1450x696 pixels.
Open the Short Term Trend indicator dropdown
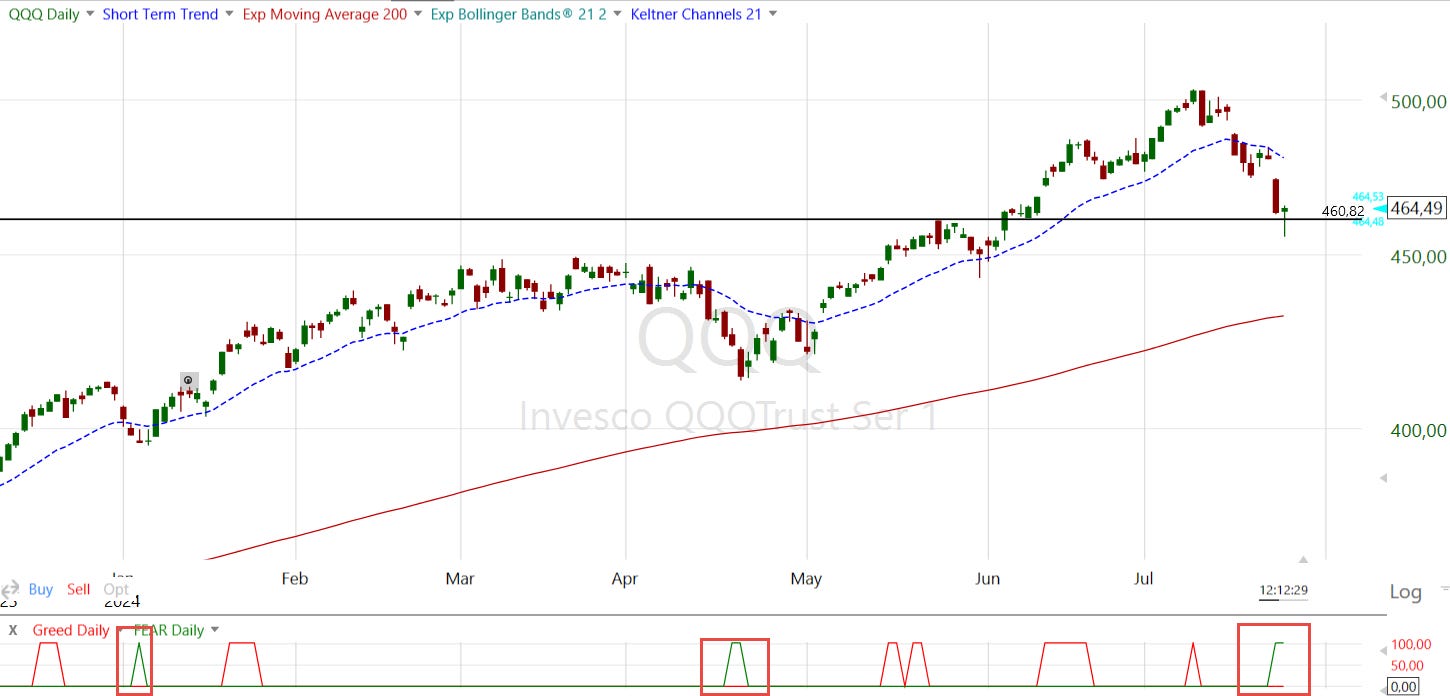point(229,14)
